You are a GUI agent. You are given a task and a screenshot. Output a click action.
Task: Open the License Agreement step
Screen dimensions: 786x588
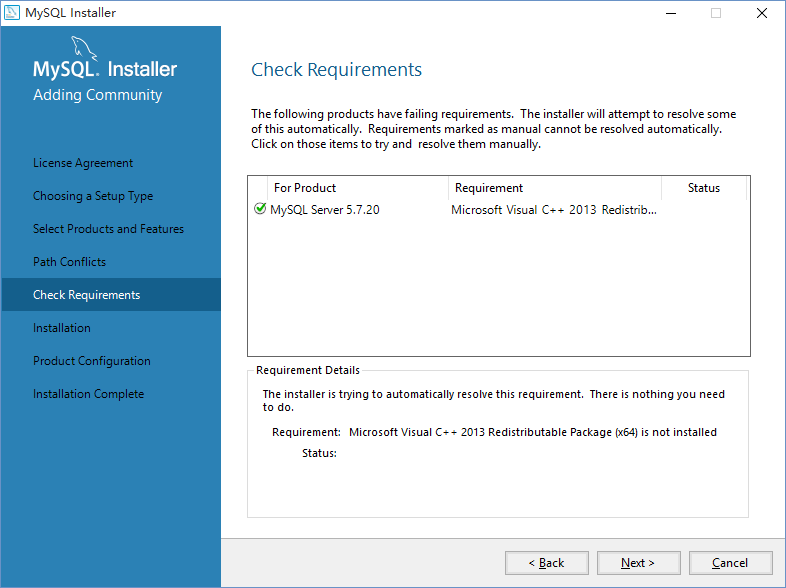(83, 163)
